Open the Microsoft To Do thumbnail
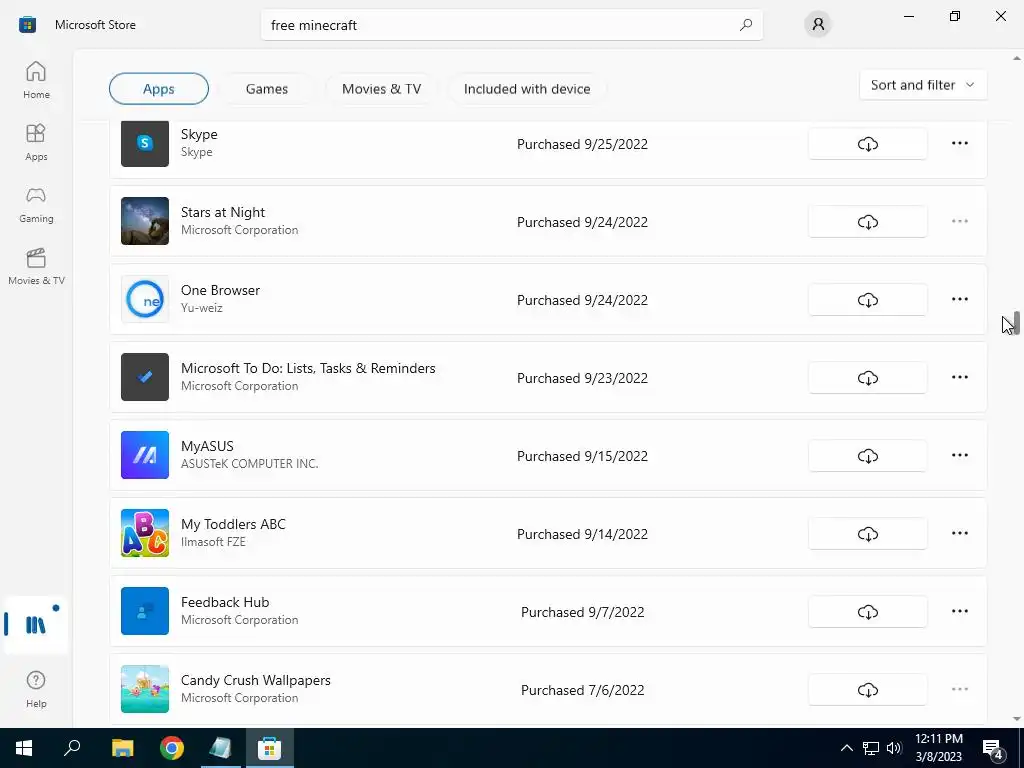Screen dimensions: 1024x768 pos(145,377)
